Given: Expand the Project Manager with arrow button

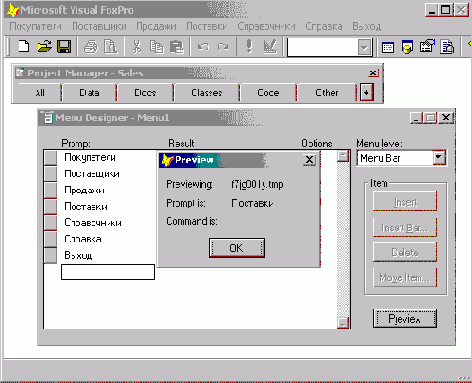Looking at the screenshot, I should pyautogui.click(x=366, y=92).
